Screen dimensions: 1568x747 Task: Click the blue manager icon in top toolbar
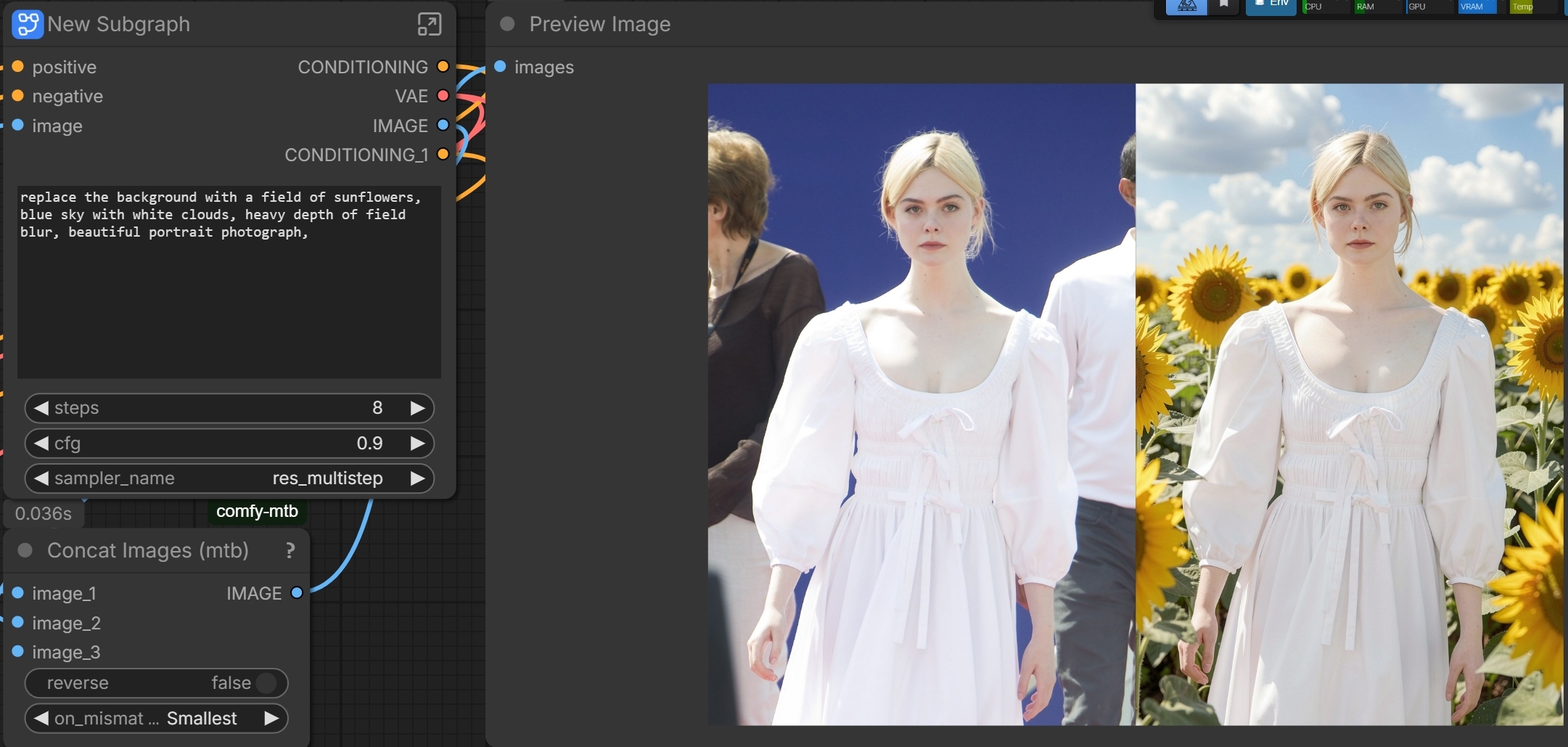tap(1187, 6)
